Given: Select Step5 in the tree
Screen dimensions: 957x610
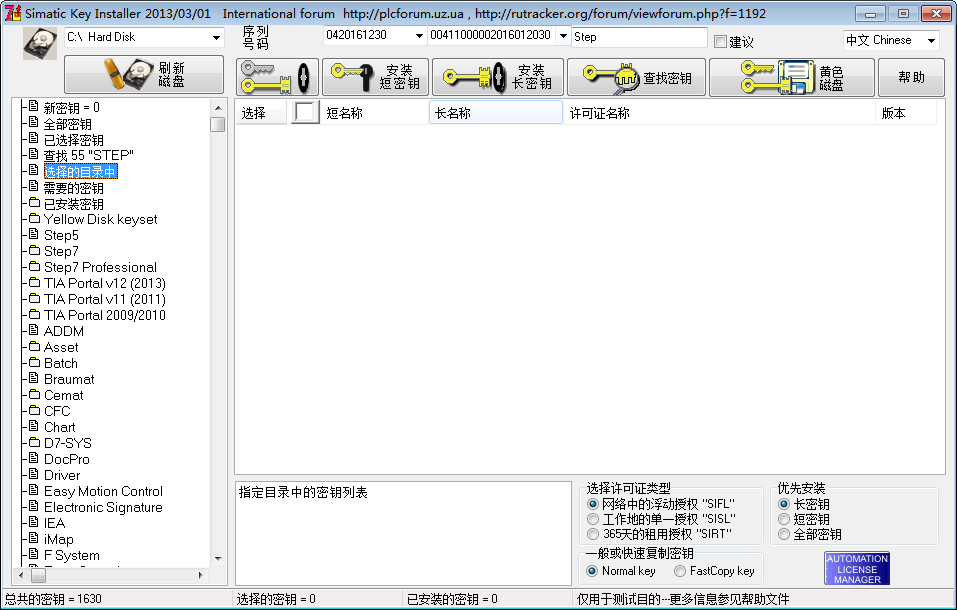Looking at the screenshot, I should coord(61,235).
